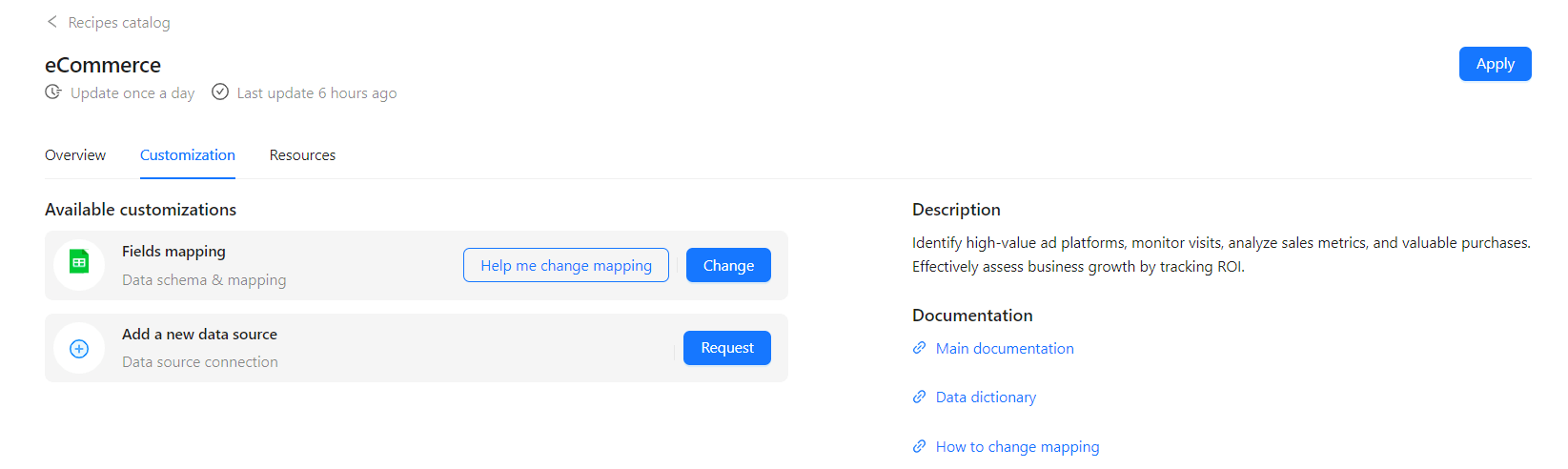Screen dimensions: 1568x469
Task: Click the link icon beside How to change mapping
Action: (920, 446)
